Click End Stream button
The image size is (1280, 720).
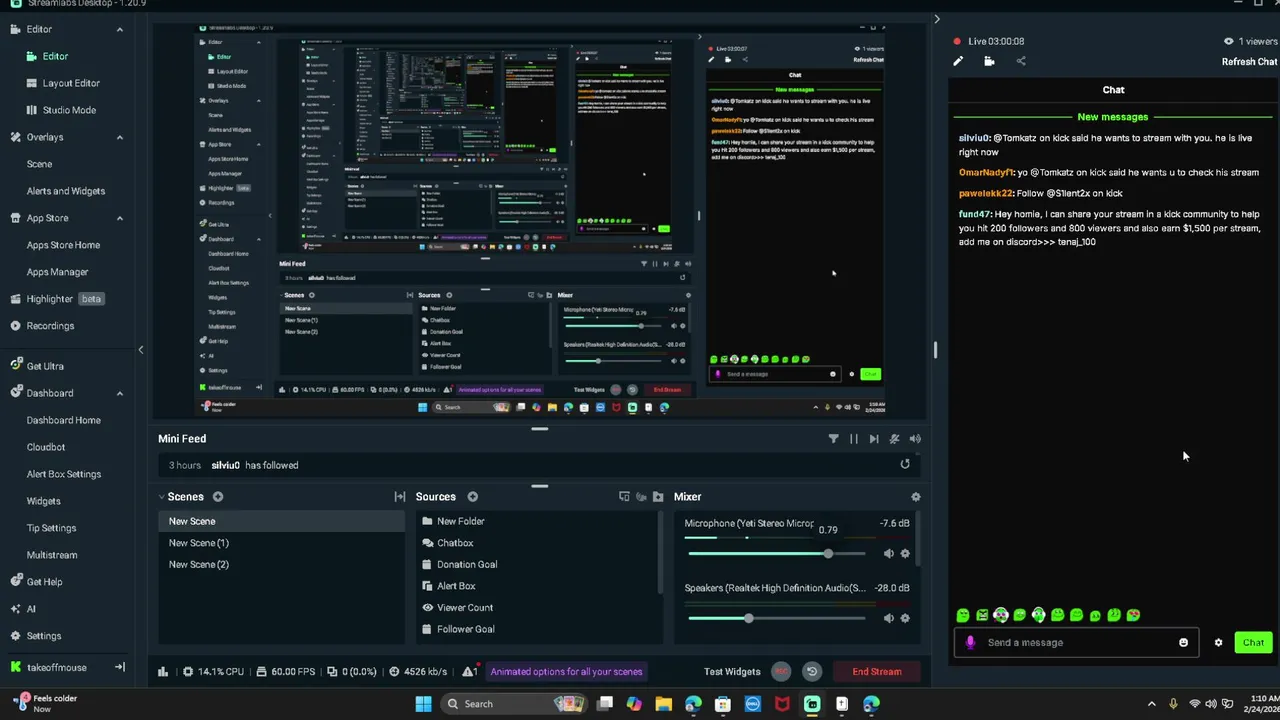coord(877,672)
